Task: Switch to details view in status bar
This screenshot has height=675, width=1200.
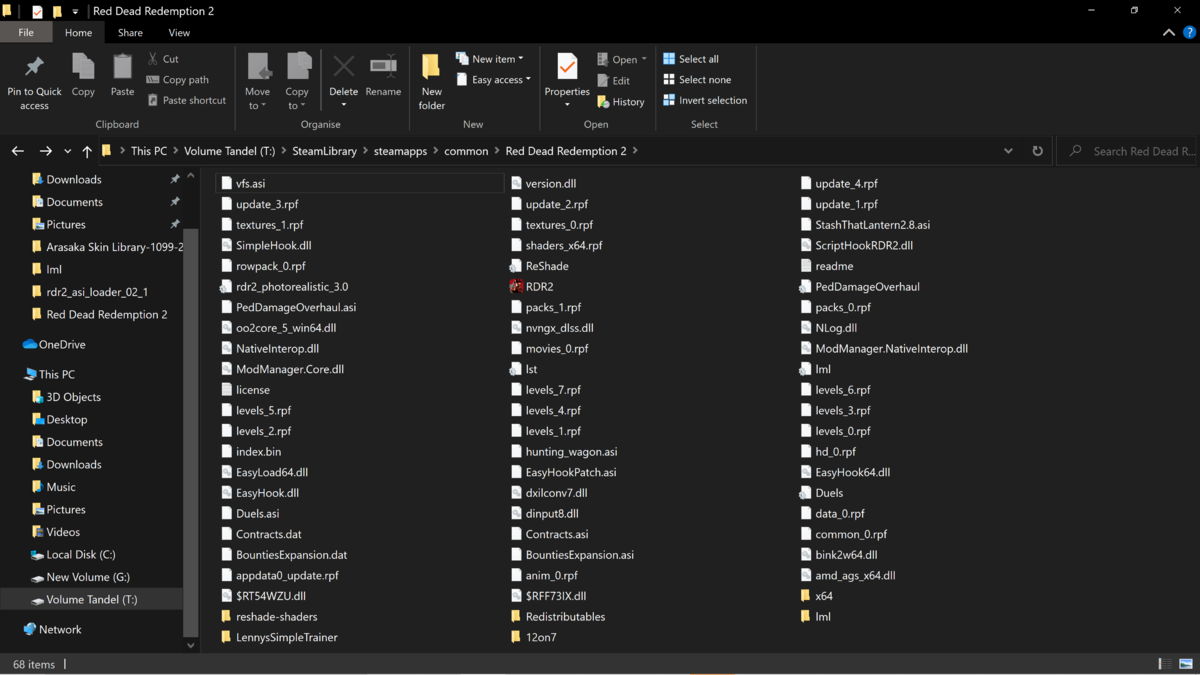Action: coord(1165,664)
